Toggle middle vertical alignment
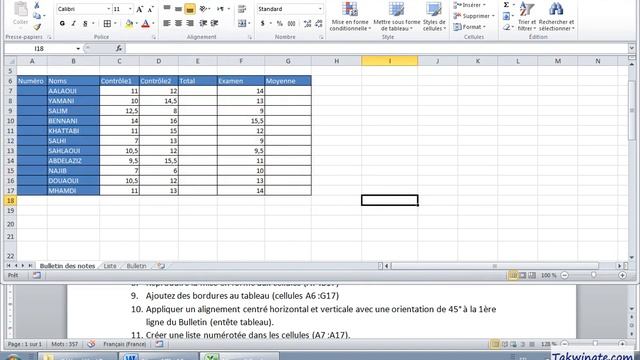 (178, 9)
